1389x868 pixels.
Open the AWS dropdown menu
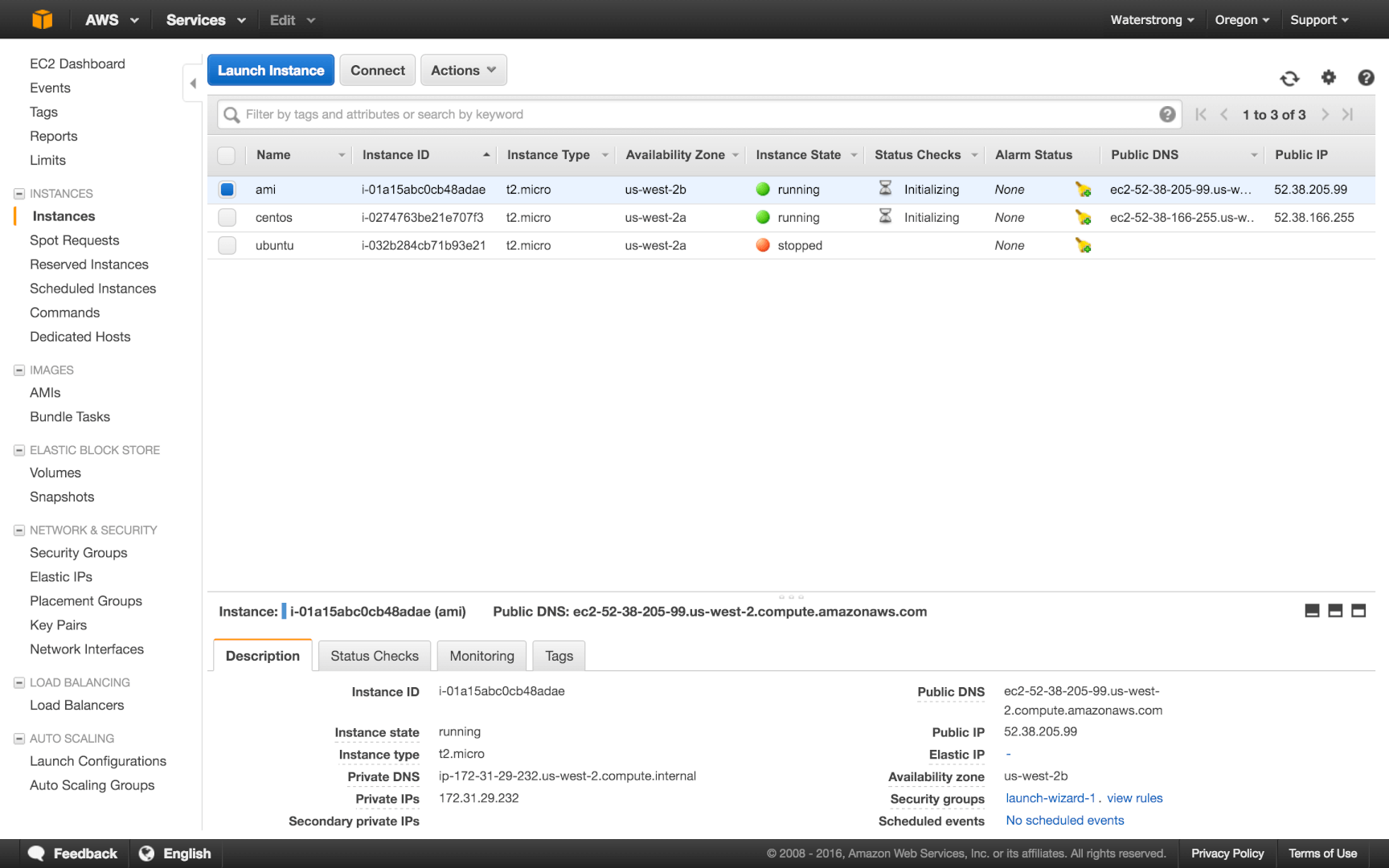pyautogui.click(x=112, y=20)
